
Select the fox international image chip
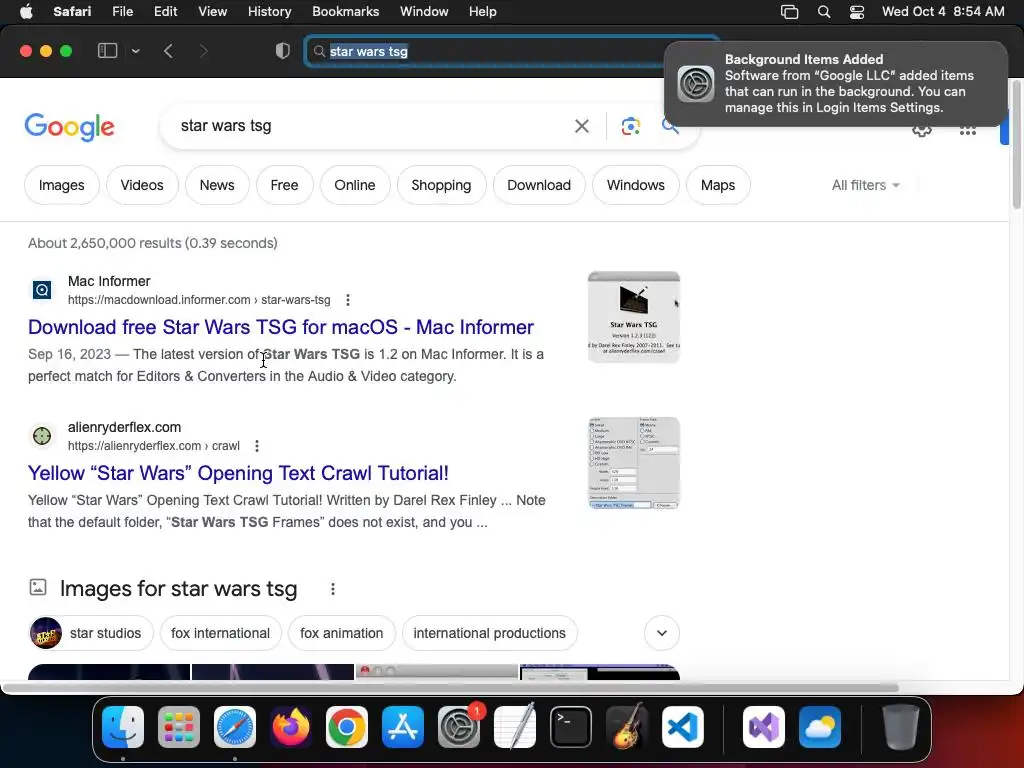click(x=220, y=633)
